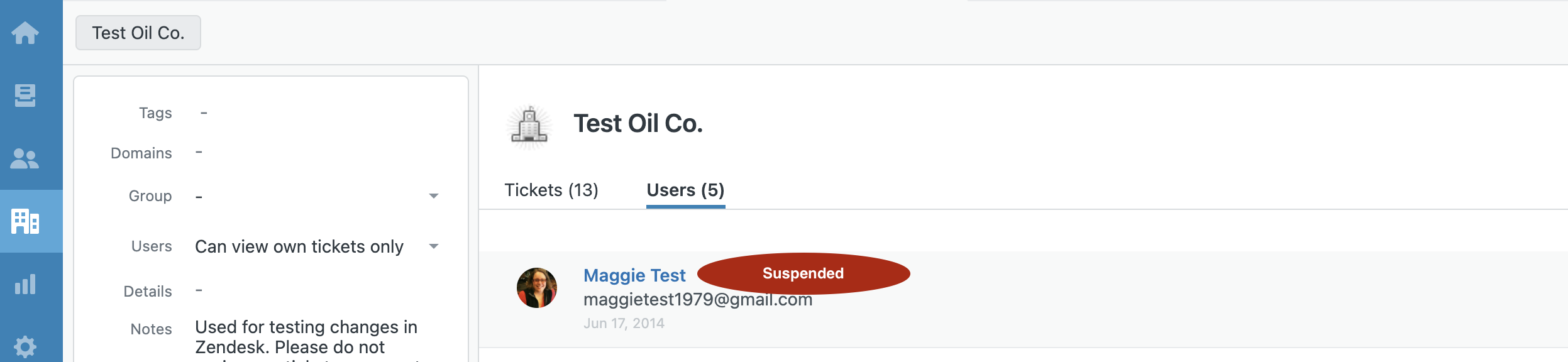Screen dimensions: 1568x362
Task: Click the maggietest1979@gmail.com email address
Action: 697,300
